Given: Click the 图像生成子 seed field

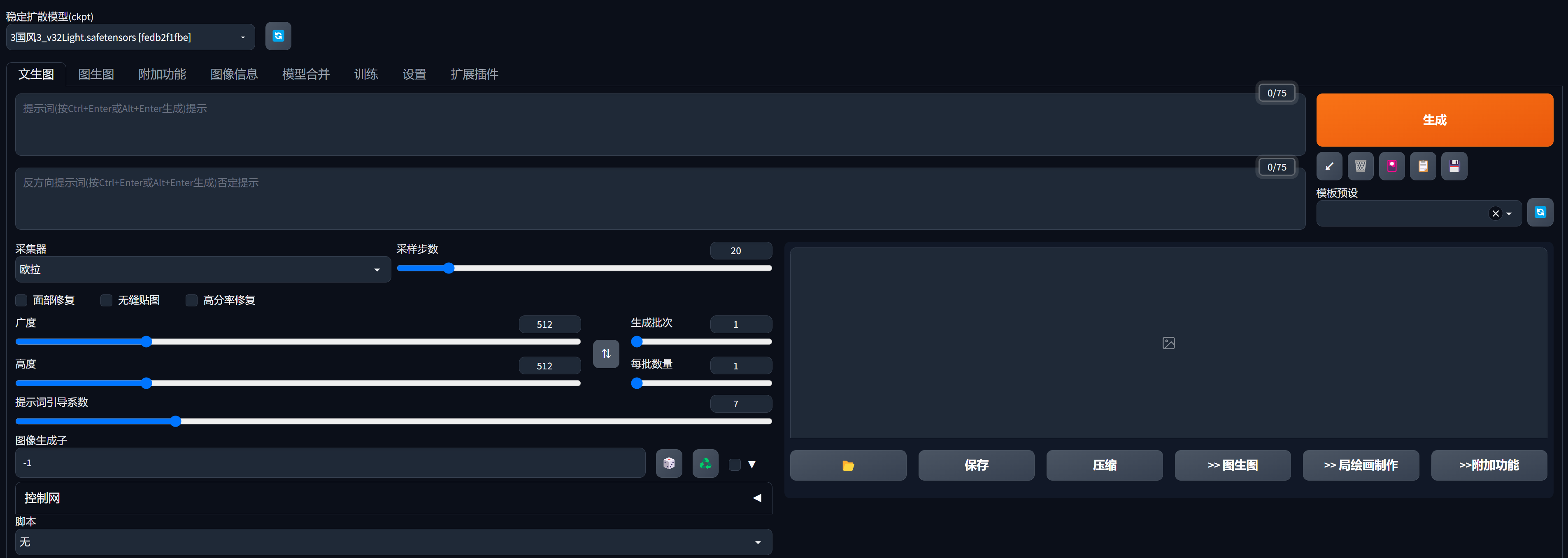Looking at the screenshot, I should pos(330,463).
